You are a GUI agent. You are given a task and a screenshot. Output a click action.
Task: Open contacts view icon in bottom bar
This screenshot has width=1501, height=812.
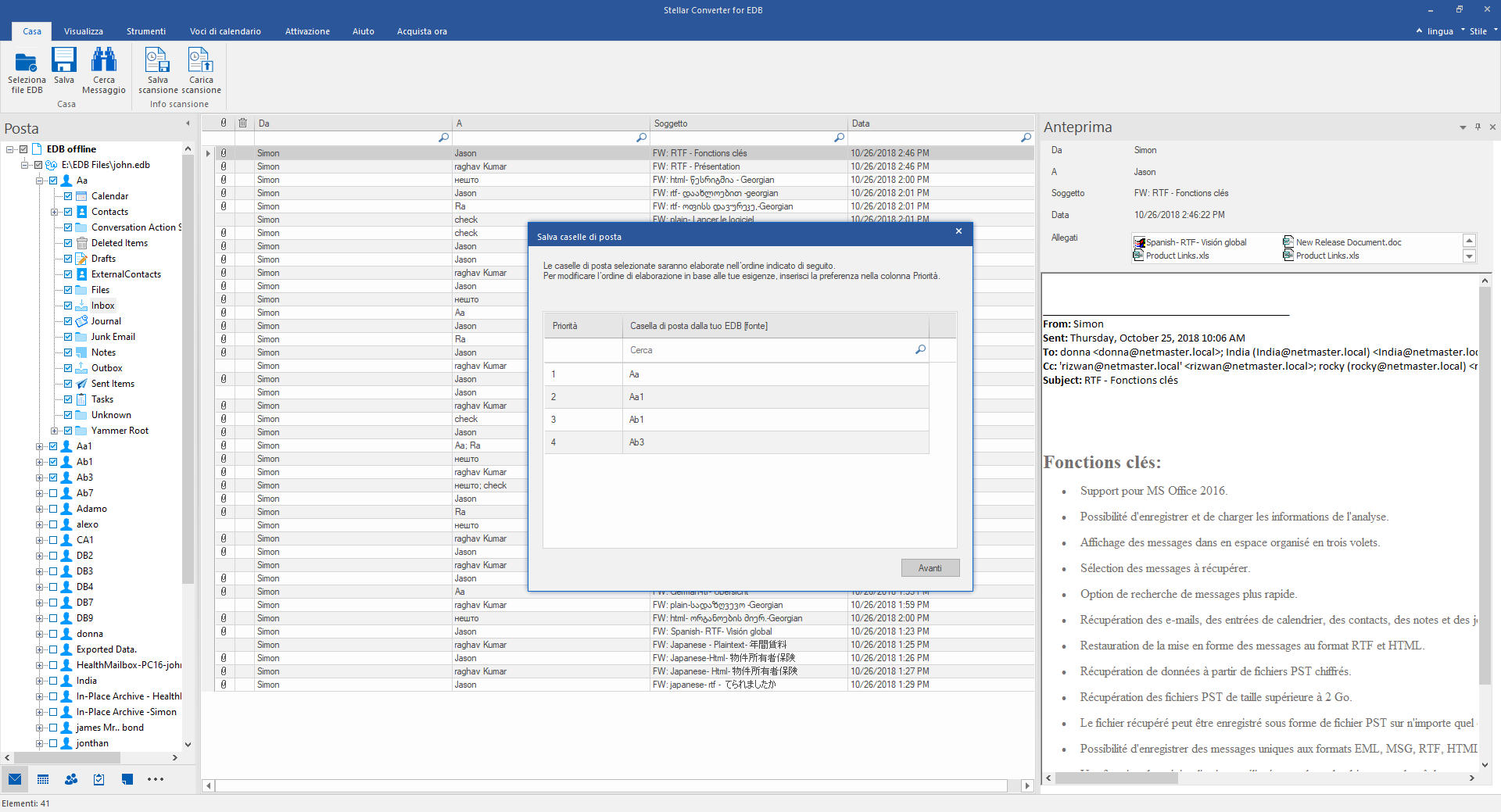point(71,779)
